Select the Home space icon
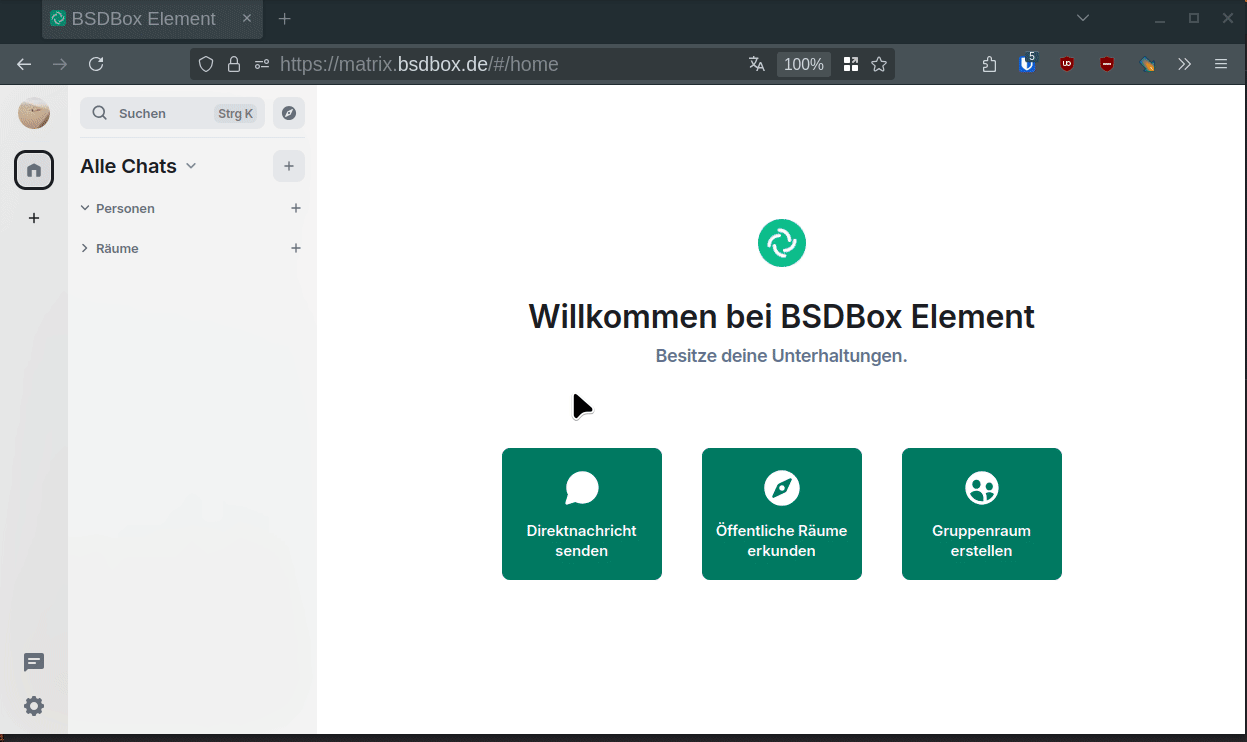The width and height of the screenshot is (1247, 742). coord(34,170)
